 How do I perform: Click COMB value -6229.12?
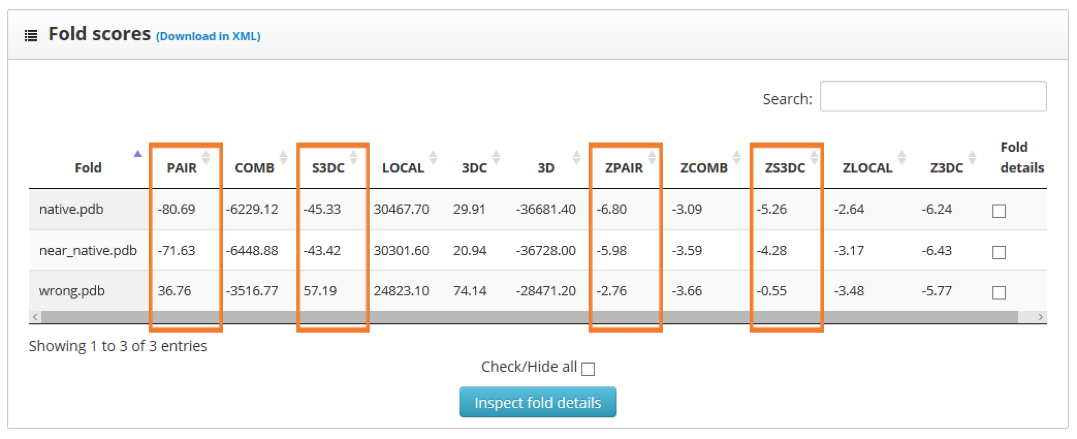(x=252, y=210)
